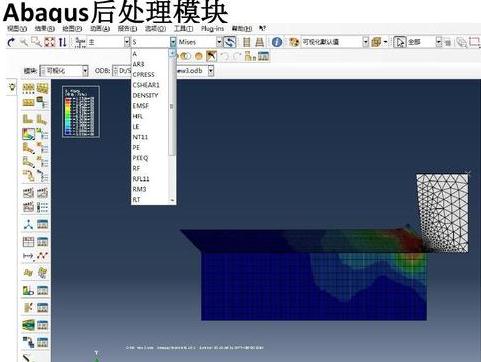481x362 pixels.
Task: Select HFL in the variable list
Action: [138, 116]
